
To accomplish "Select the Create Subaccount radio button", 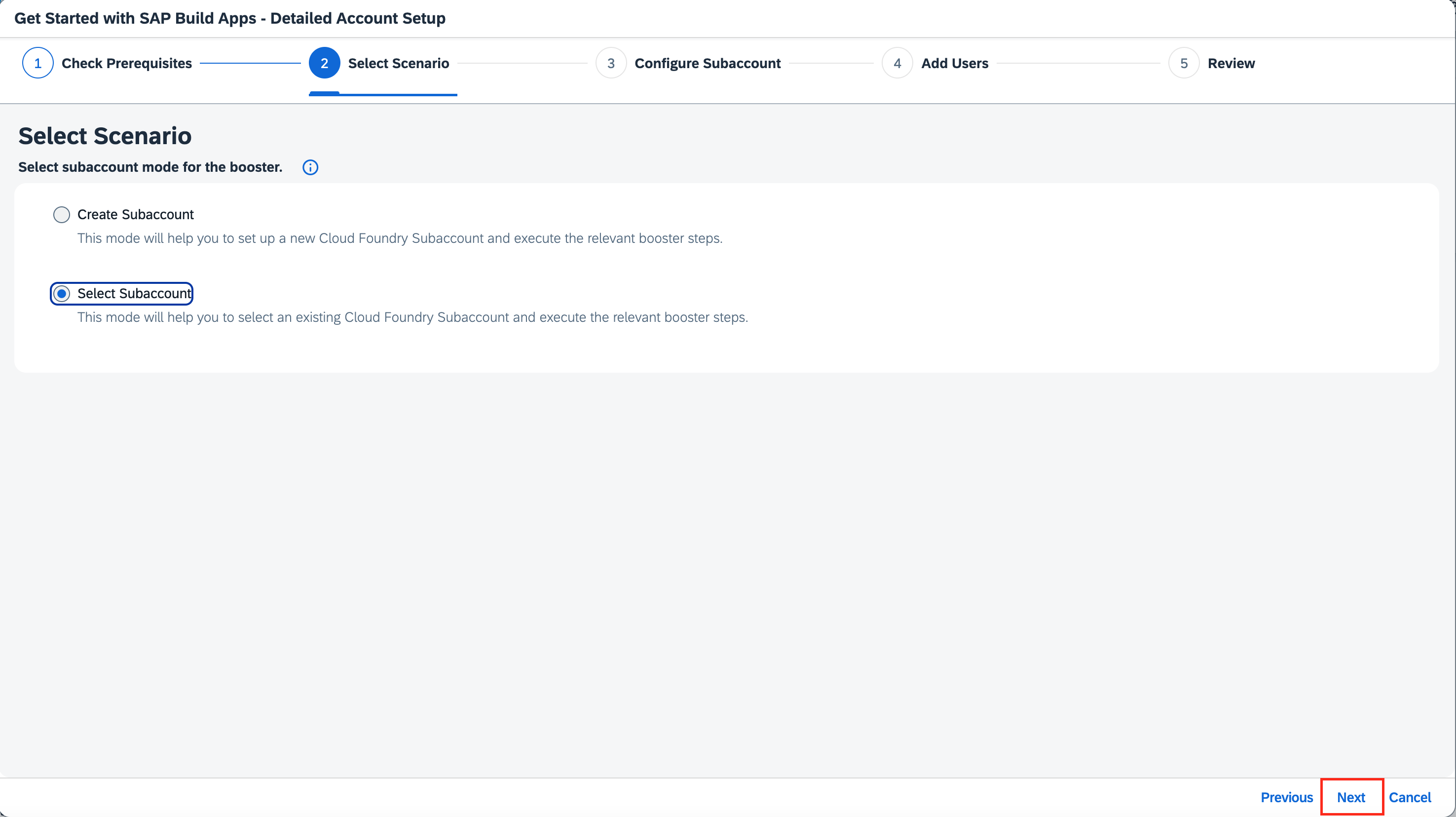I will point(62,215).
